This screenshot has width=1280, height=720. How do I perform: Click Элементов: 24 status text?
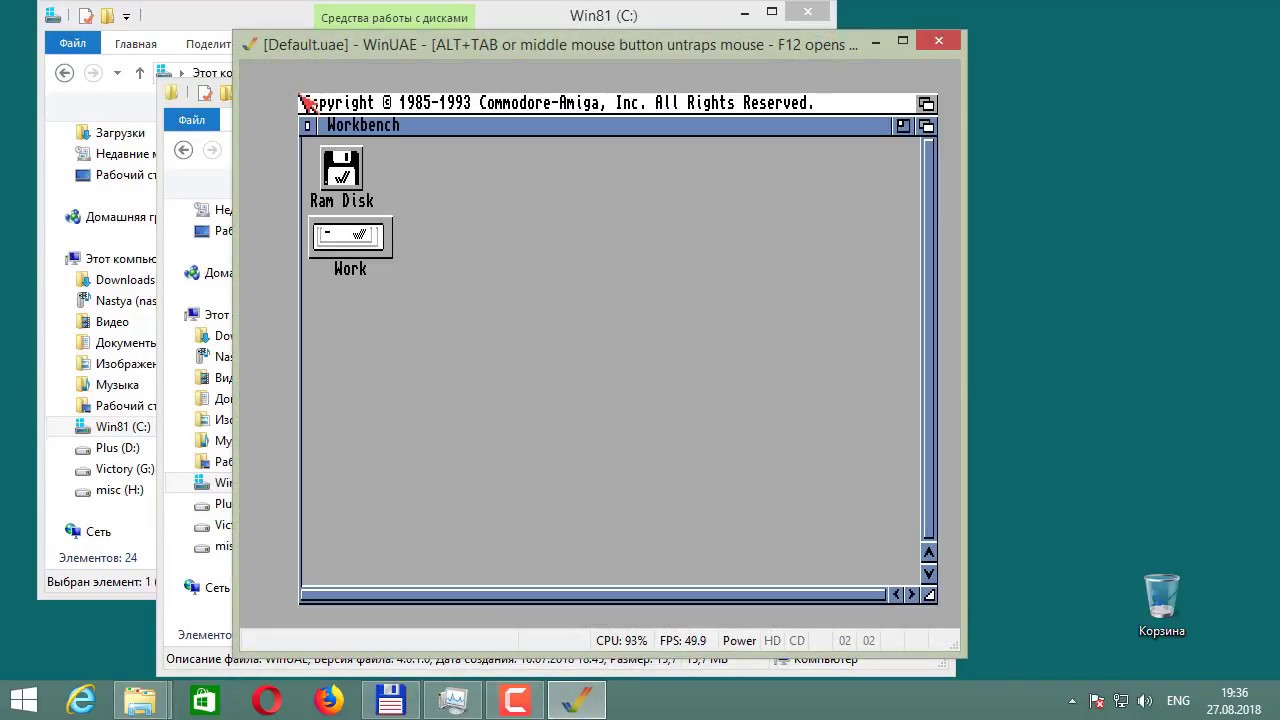pos(98,558)
